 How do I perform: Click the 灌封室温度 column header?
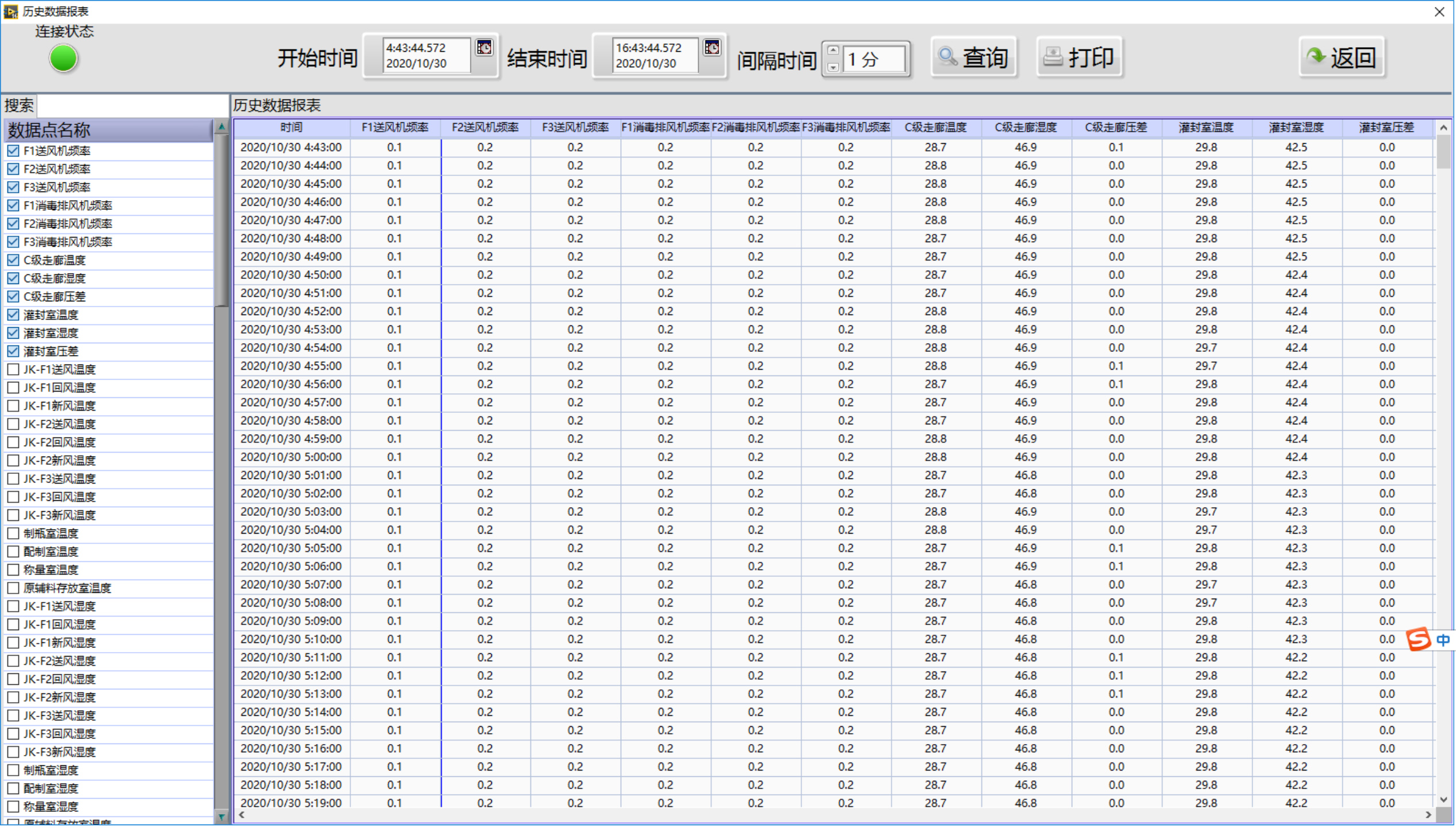[x=1206, y=128]
